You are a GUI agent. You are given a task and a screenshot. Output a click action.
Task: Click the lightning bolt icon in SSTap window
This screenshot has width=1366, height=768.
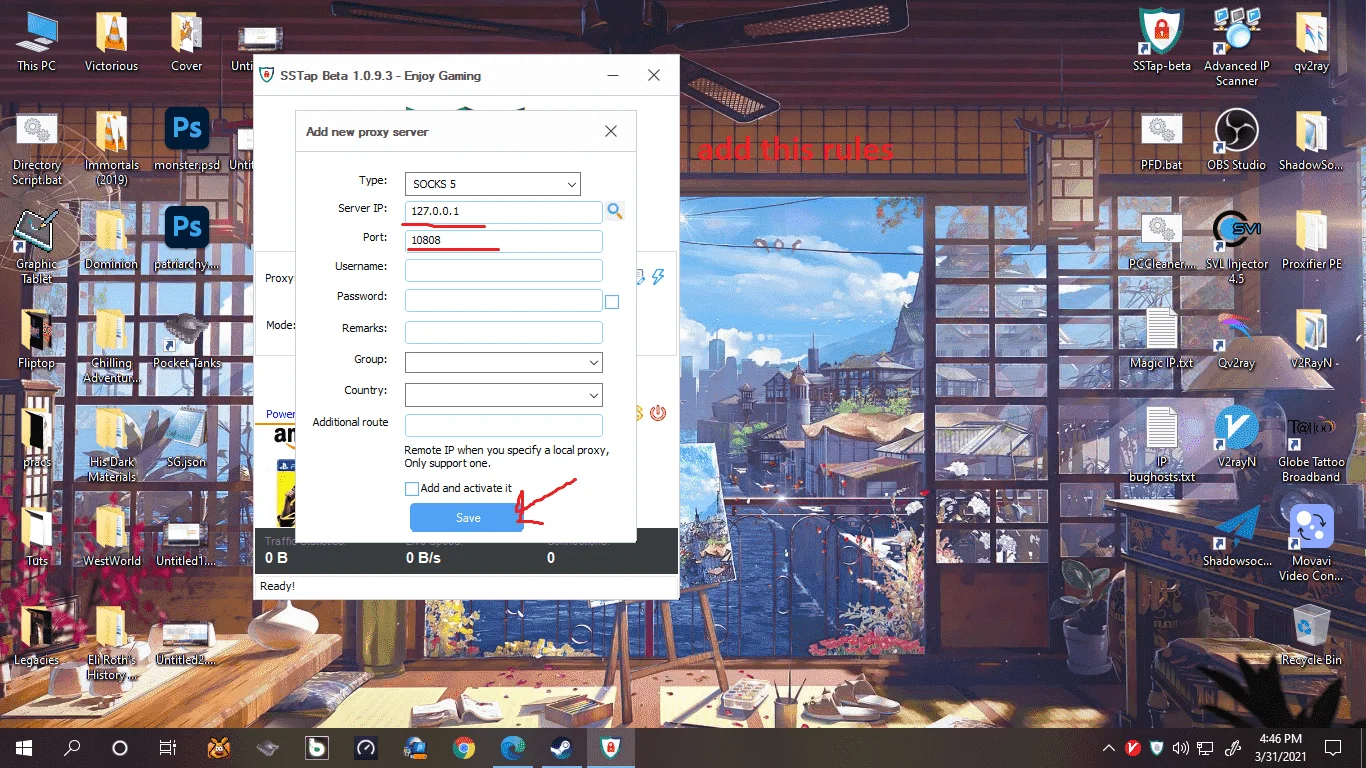[x=658, y=277]
